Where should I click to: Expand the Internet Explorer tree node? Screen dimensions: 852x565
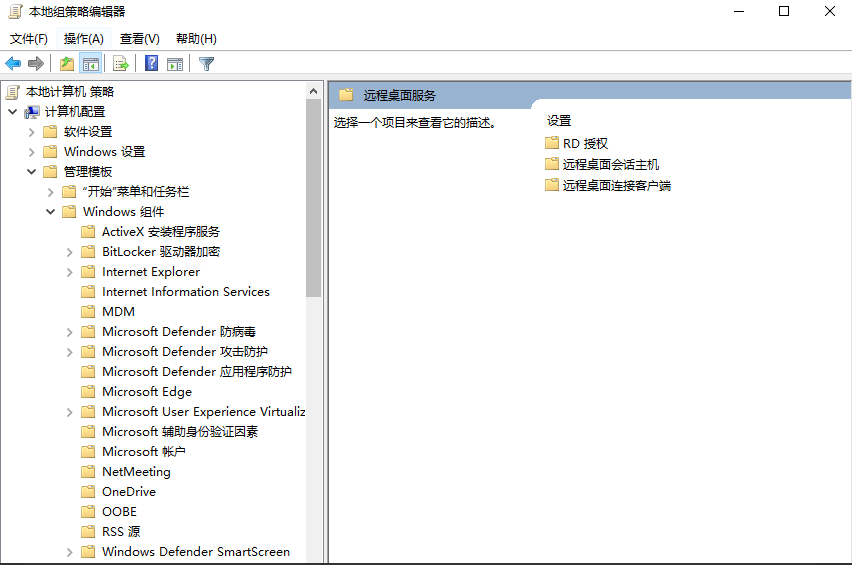[x=69, y=272]
